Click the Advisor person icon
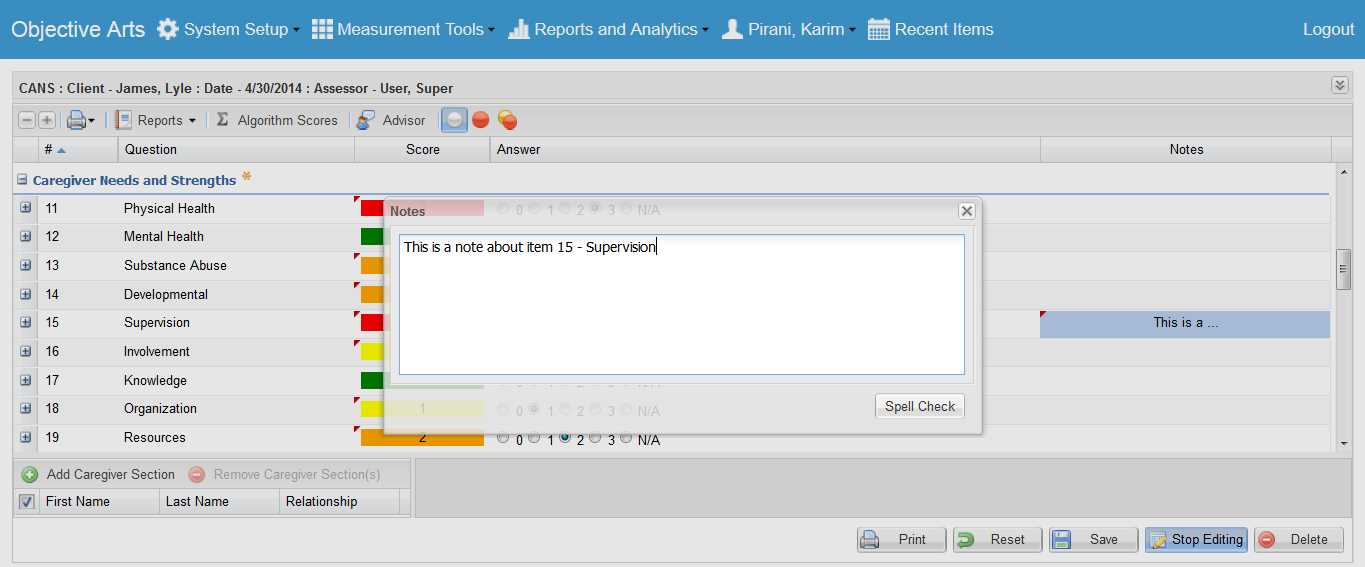 [x=367, y=120]
